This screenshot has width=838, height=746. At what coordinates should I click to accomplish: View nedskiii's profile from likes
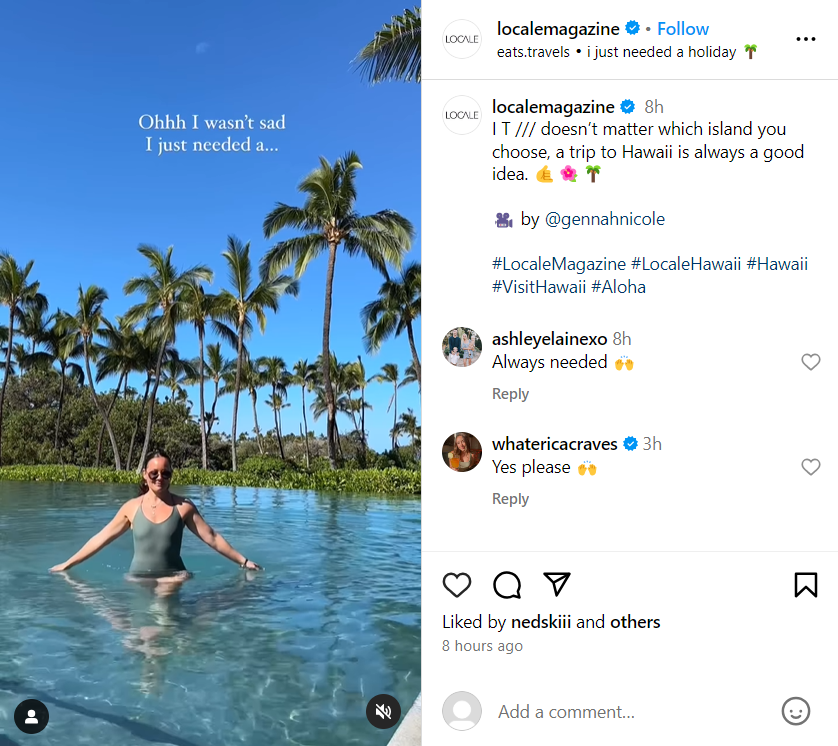pos(541,622)
